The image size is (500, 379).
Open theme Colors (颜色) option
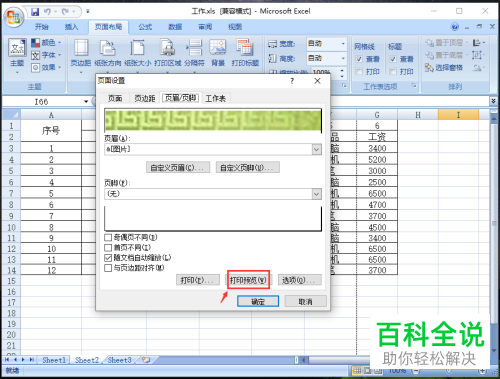[x=46, y=43]
